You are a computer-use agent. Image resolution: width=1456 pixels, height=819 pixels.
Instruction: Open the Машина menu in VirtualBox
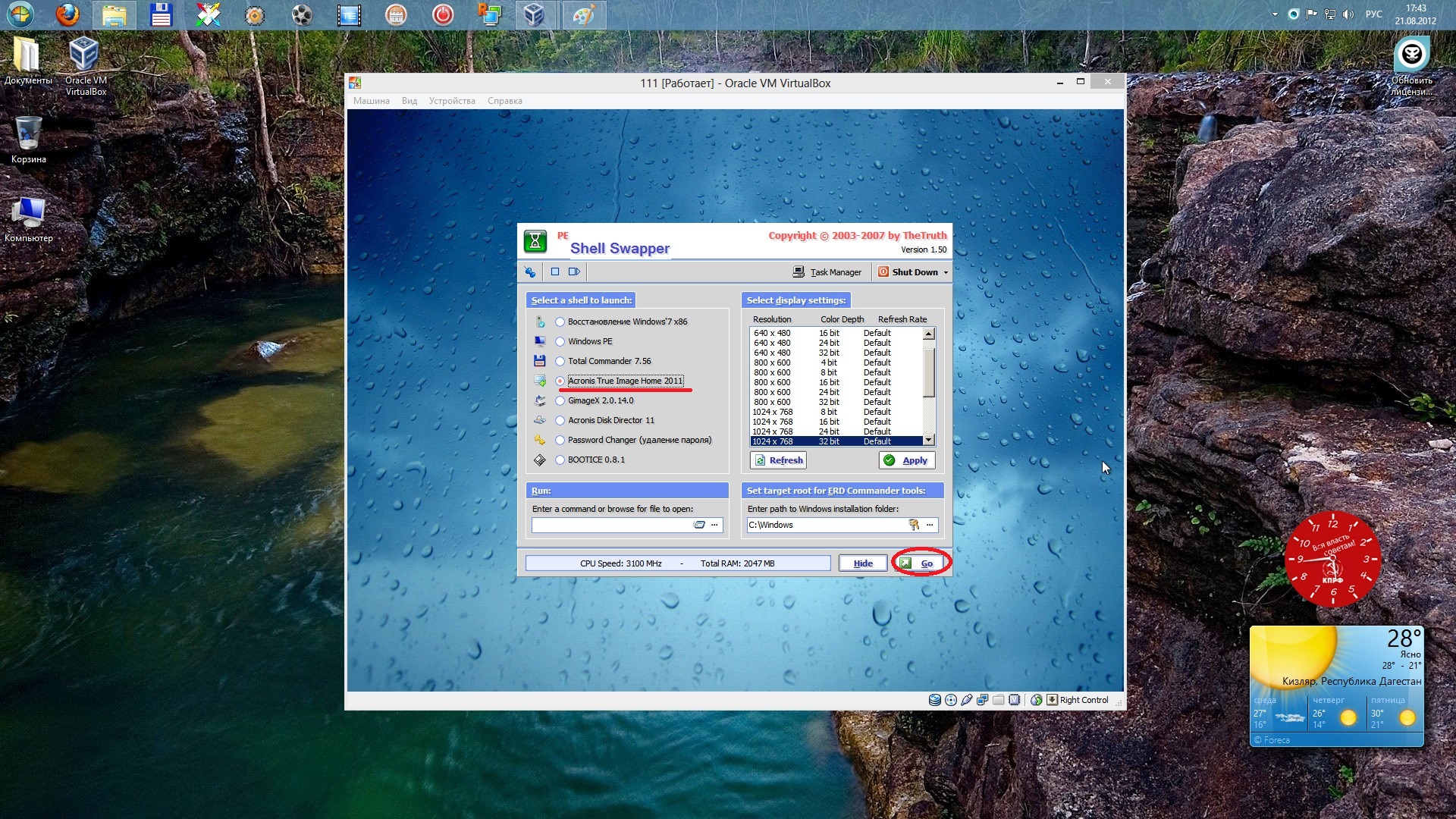pos(371,101)
